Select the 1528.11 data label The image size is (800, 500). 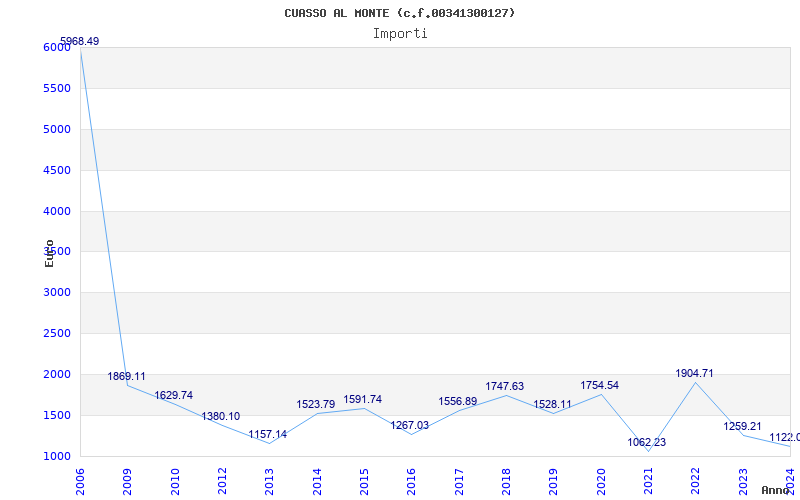(x=553, y=405)
